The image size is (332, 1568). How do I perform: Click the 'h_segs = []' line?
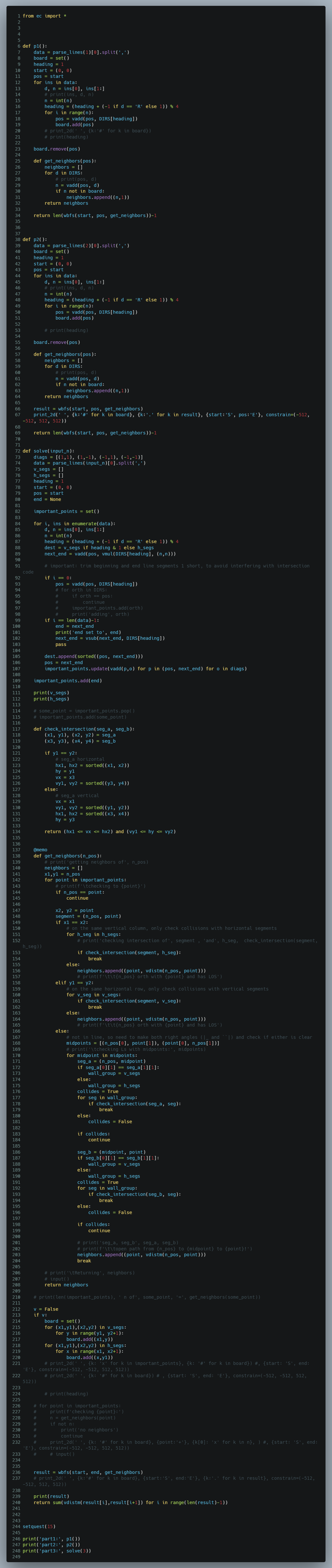tap(48, 475)
